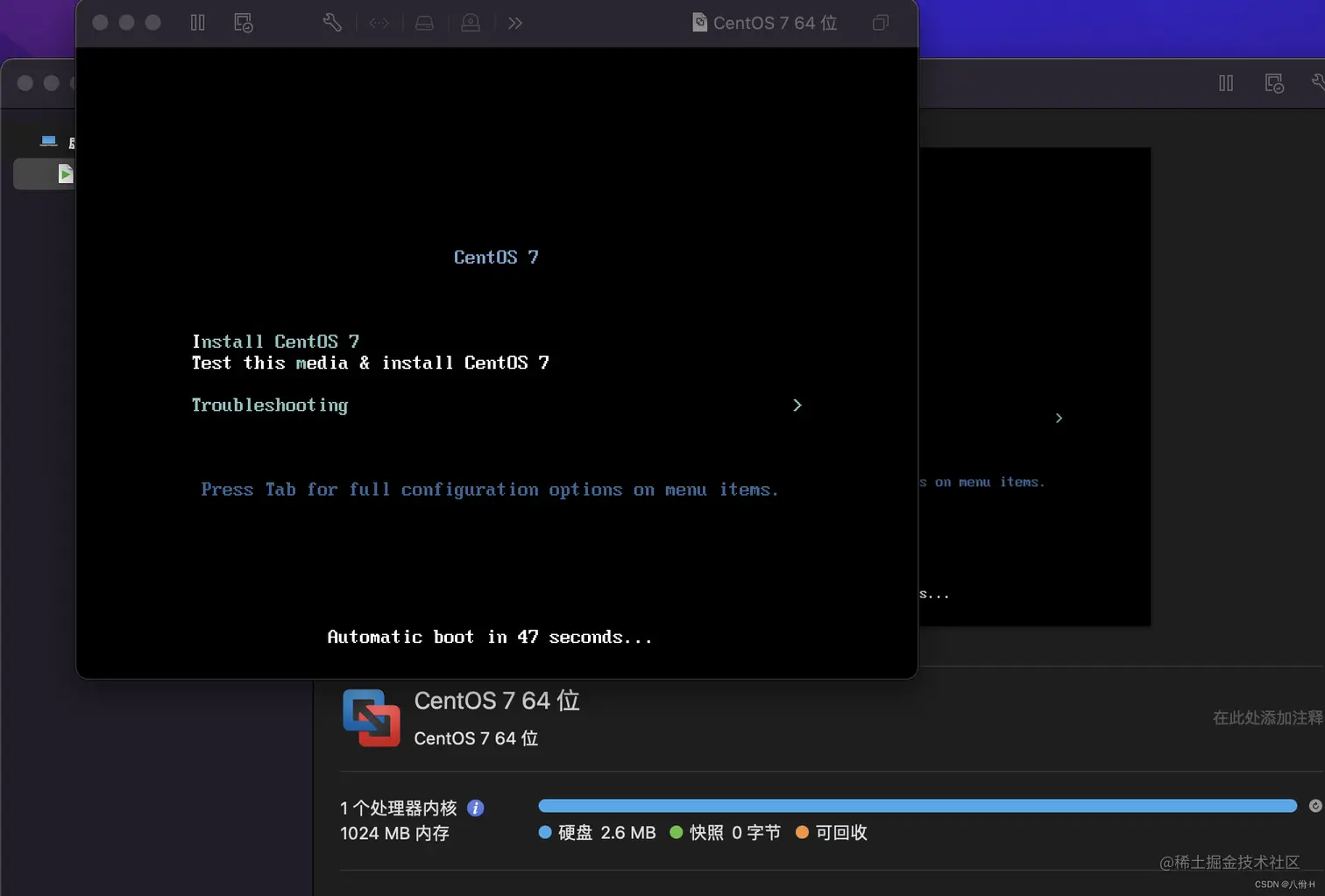Expand more toolbar items with the double chevron
1325x896 pixels.
coord(515,23)
